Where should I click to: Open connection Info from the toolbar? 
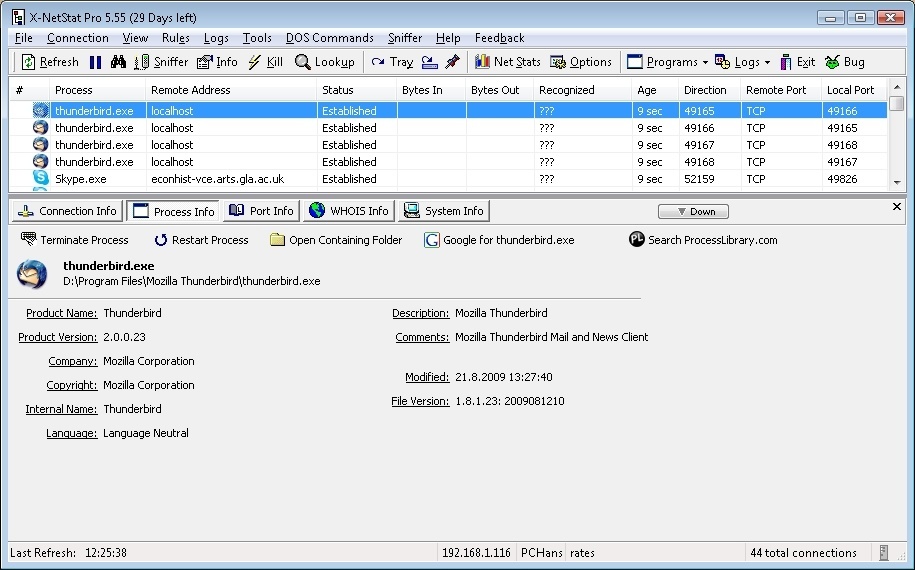[217, 62]
